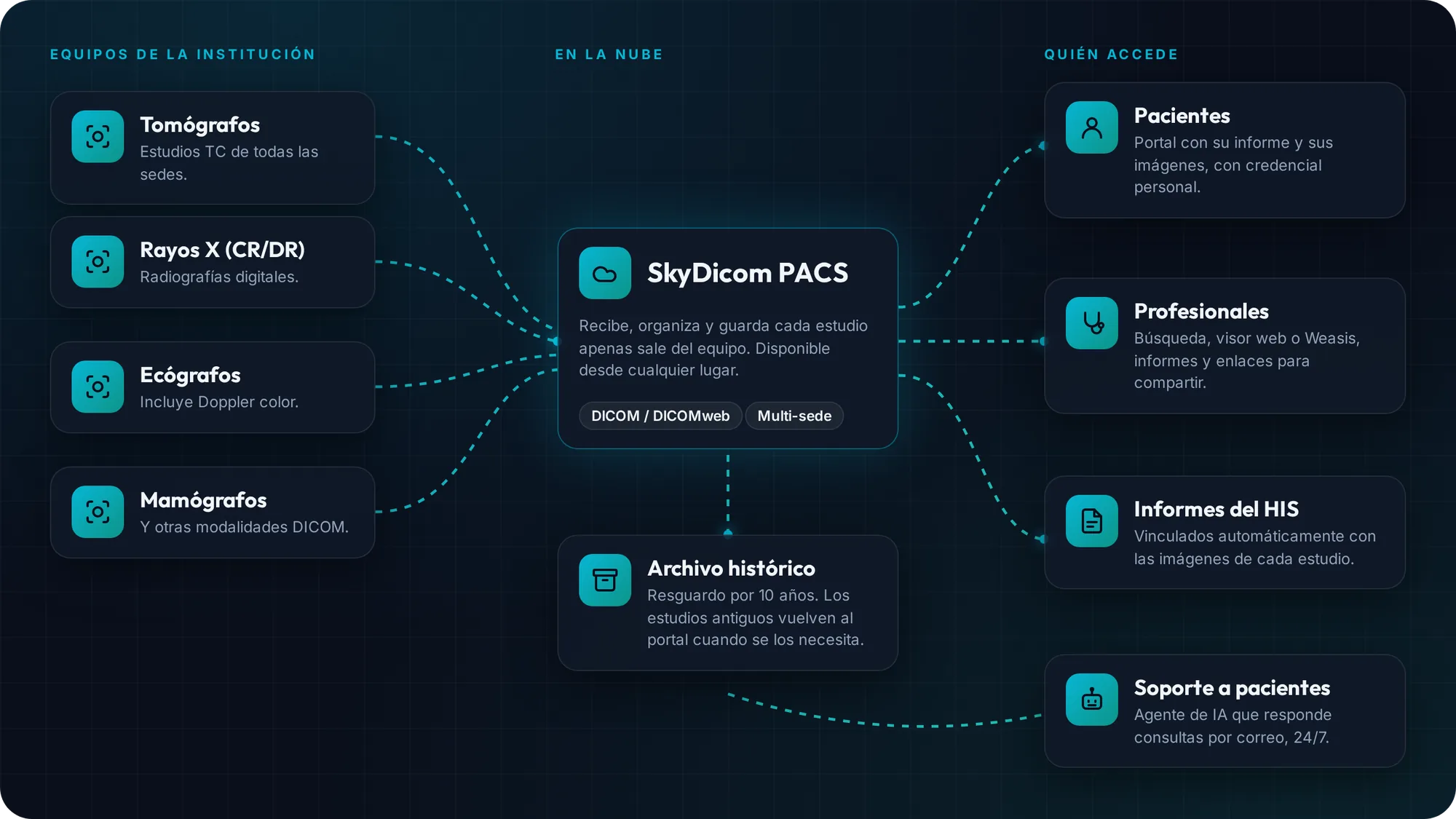Click 'Agente de IA que responde' description

1233,726
